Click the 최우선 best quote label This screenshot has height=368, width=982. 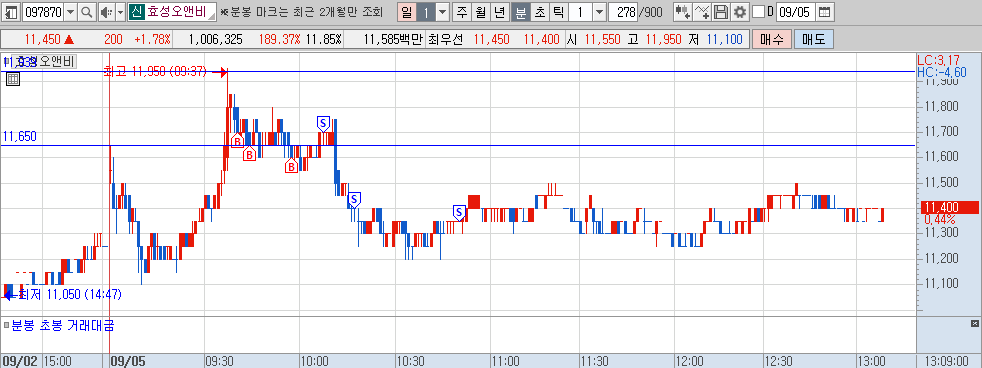(445, 39)
